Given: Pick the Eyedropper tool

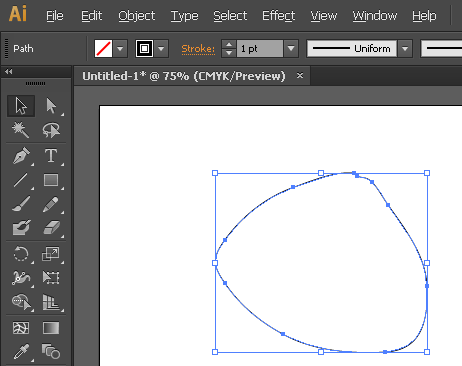Looking at the screenshot, I should tap(21, 351).
